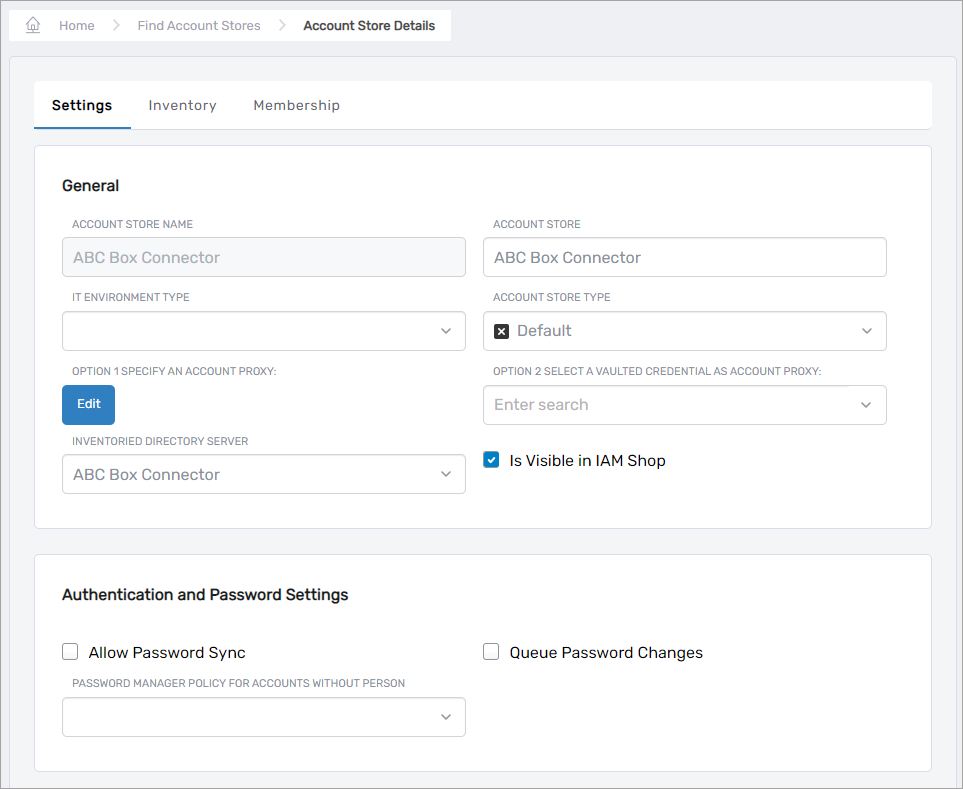Click the Enter search credential field
The width and height of the screenshot is (963, 789).
tap(670, 405)
